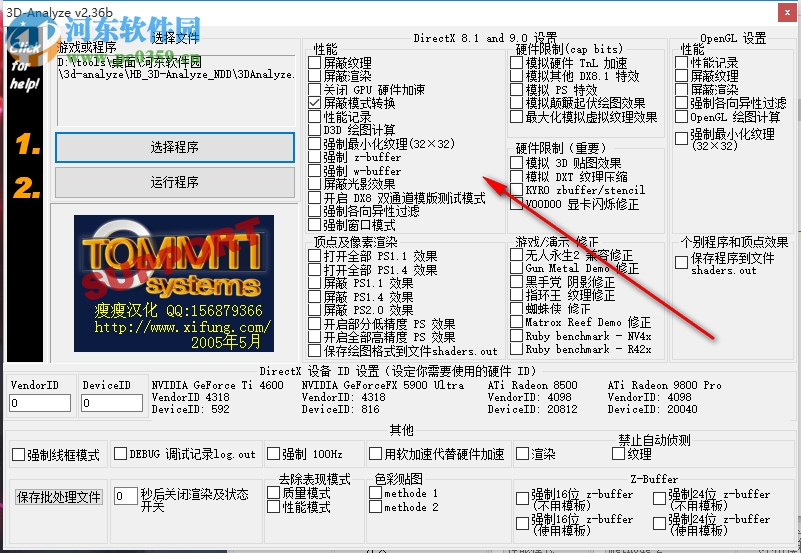Close the 3D-Analyze window

click(x=787, y=13)
